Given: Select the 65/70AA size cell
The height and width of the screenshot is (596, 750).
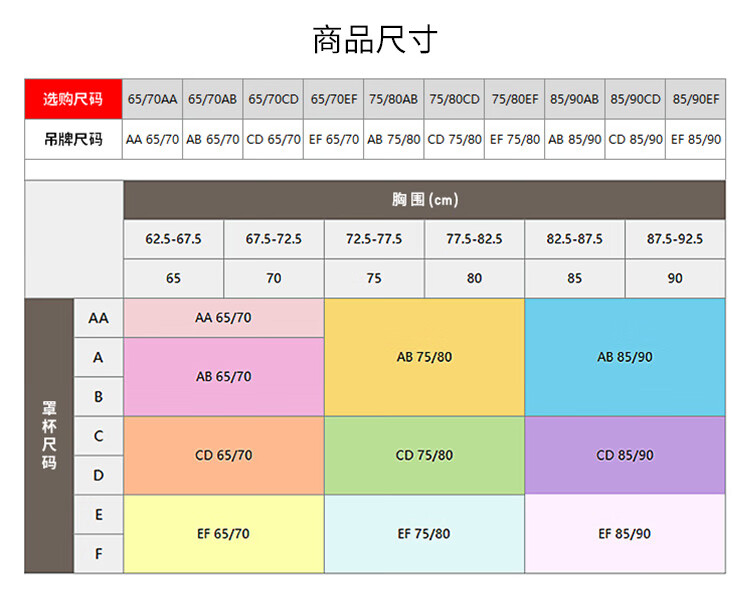Looking at the screenshot, I should (153, 99).
